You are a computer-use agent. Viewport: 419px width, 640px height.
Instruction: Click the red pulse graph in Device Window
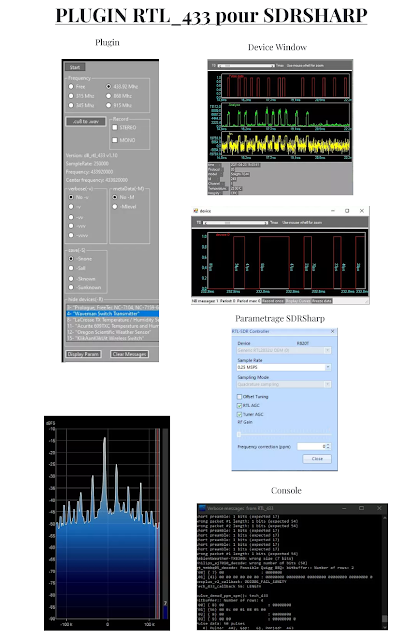coord(285,86)
